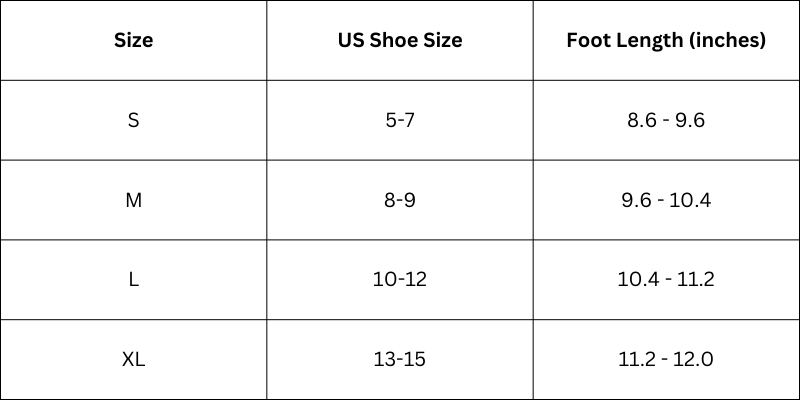Select the 10.4 - 11.2 foot length cell
This screenshot has height=400, width=800.
666,280
